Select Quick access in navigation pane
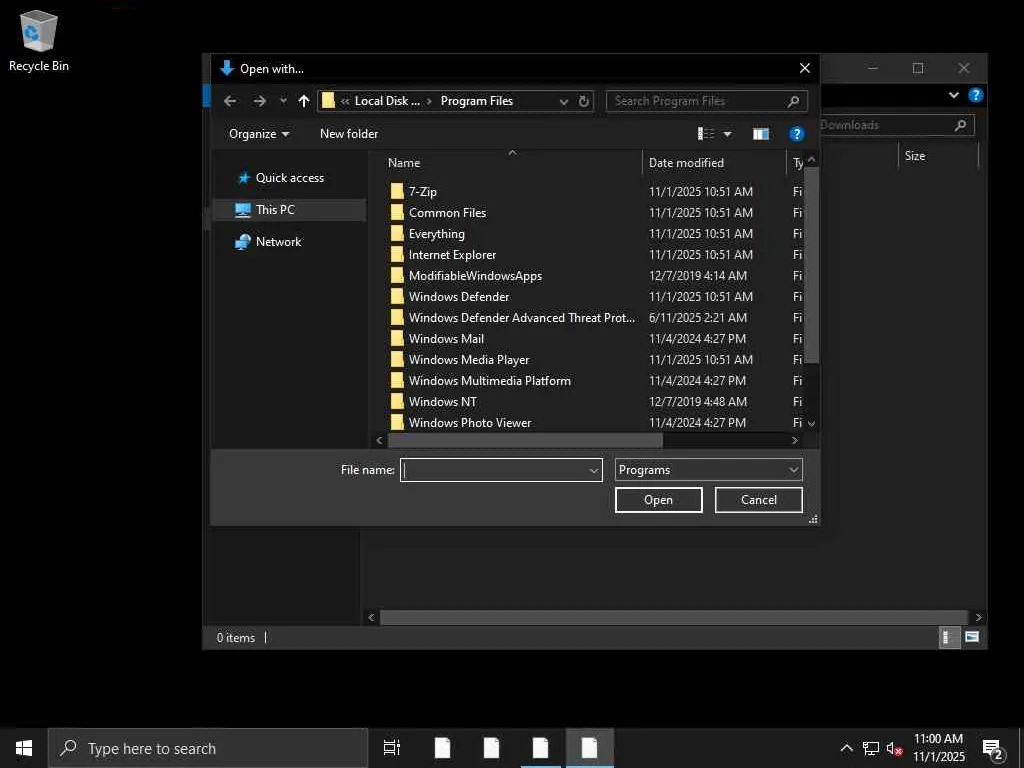Screen dimensions: 1024x768 [x=289, y=178]
